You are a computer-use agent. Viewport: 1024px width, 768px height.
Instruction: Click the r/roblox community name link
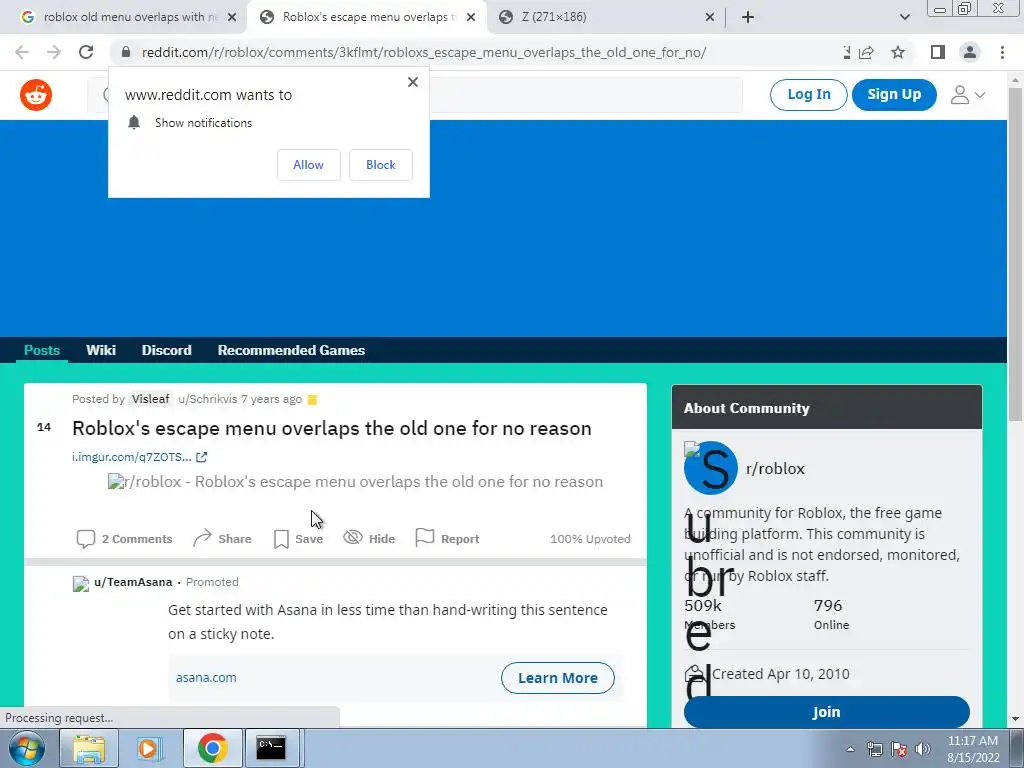click(x=775, y=468)
